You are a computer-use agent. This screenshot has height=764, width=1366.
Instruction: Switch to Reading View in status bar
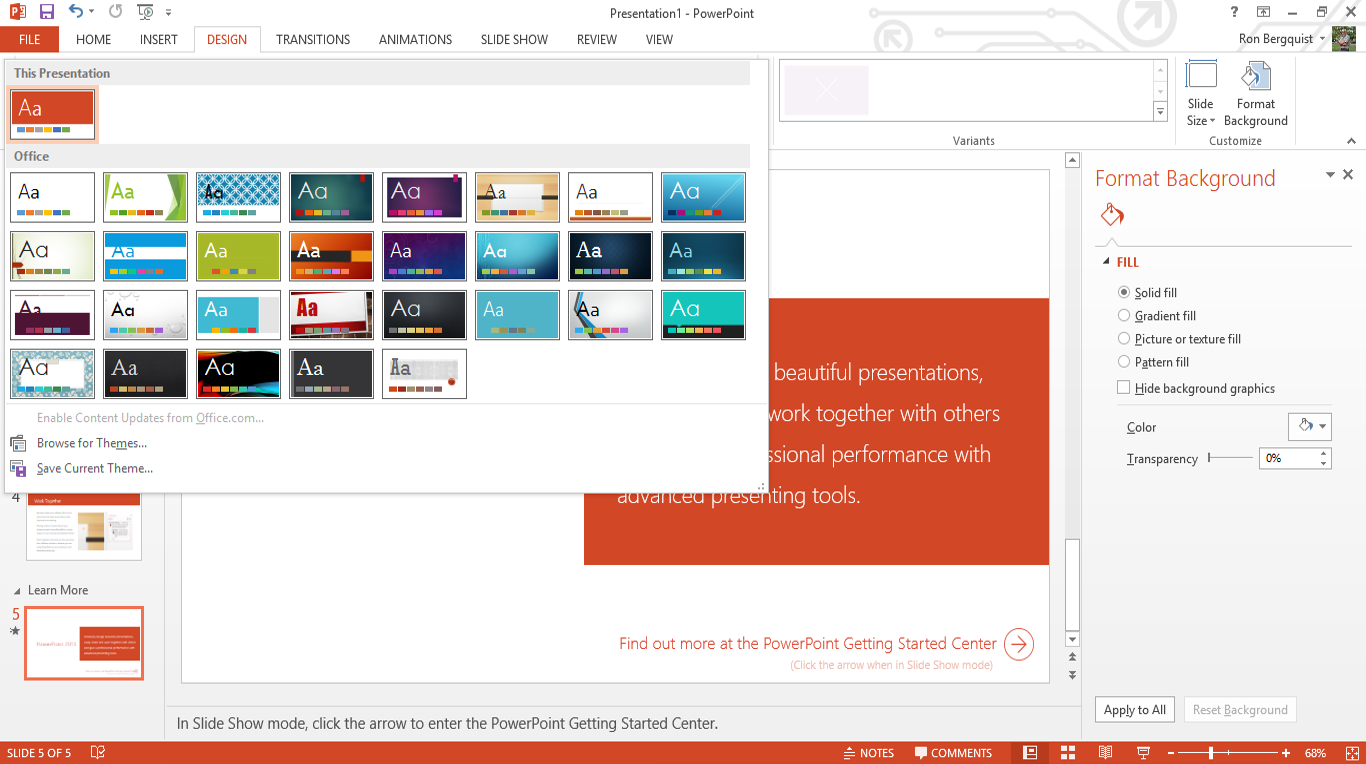coord(1105,753)
